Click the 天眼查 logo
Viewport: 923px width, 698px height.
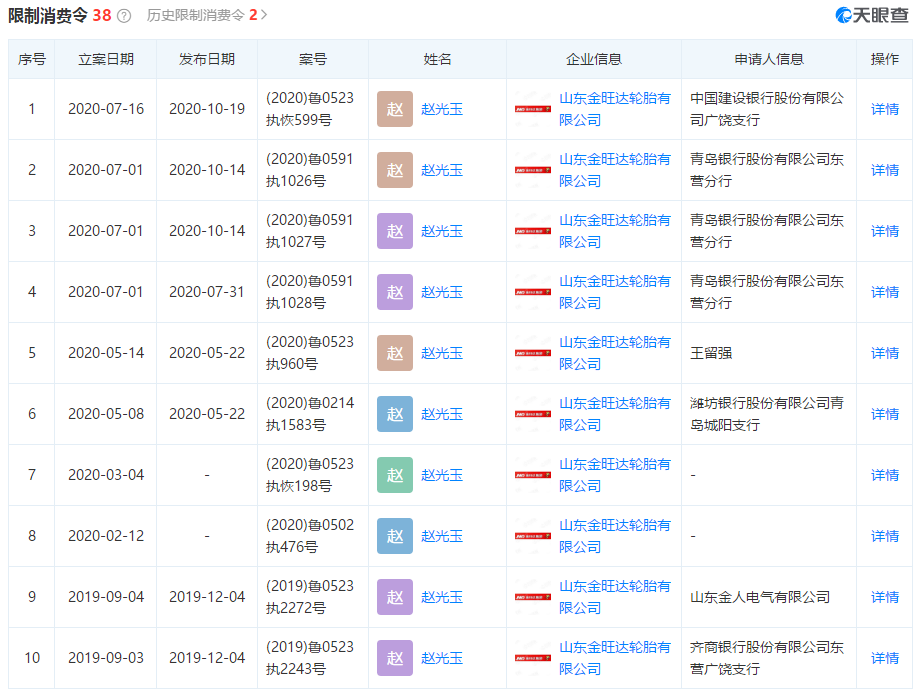tap(872, 15)
